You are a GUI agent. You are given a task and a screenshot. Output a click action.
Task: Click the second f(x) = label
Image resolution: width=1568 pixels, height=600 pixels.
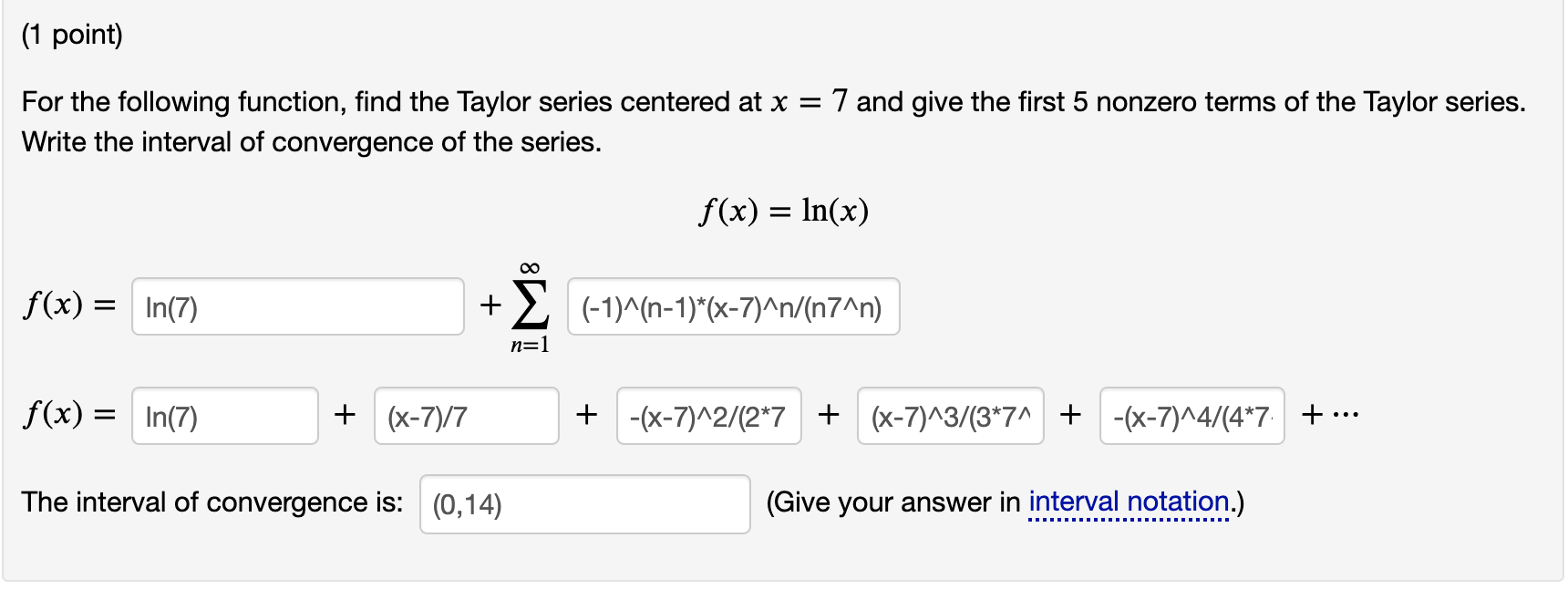click(68, 416)
